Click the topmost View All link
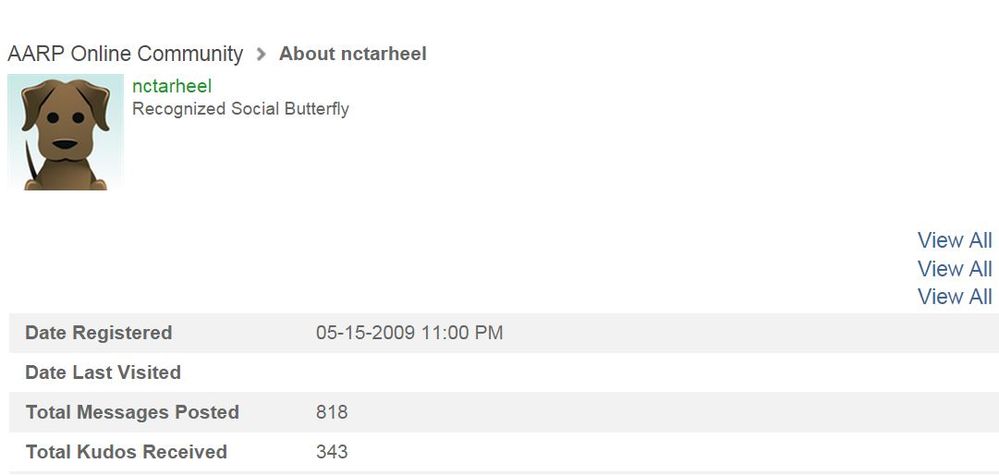This screenshot has height=476, width=999. pos(954,241)
